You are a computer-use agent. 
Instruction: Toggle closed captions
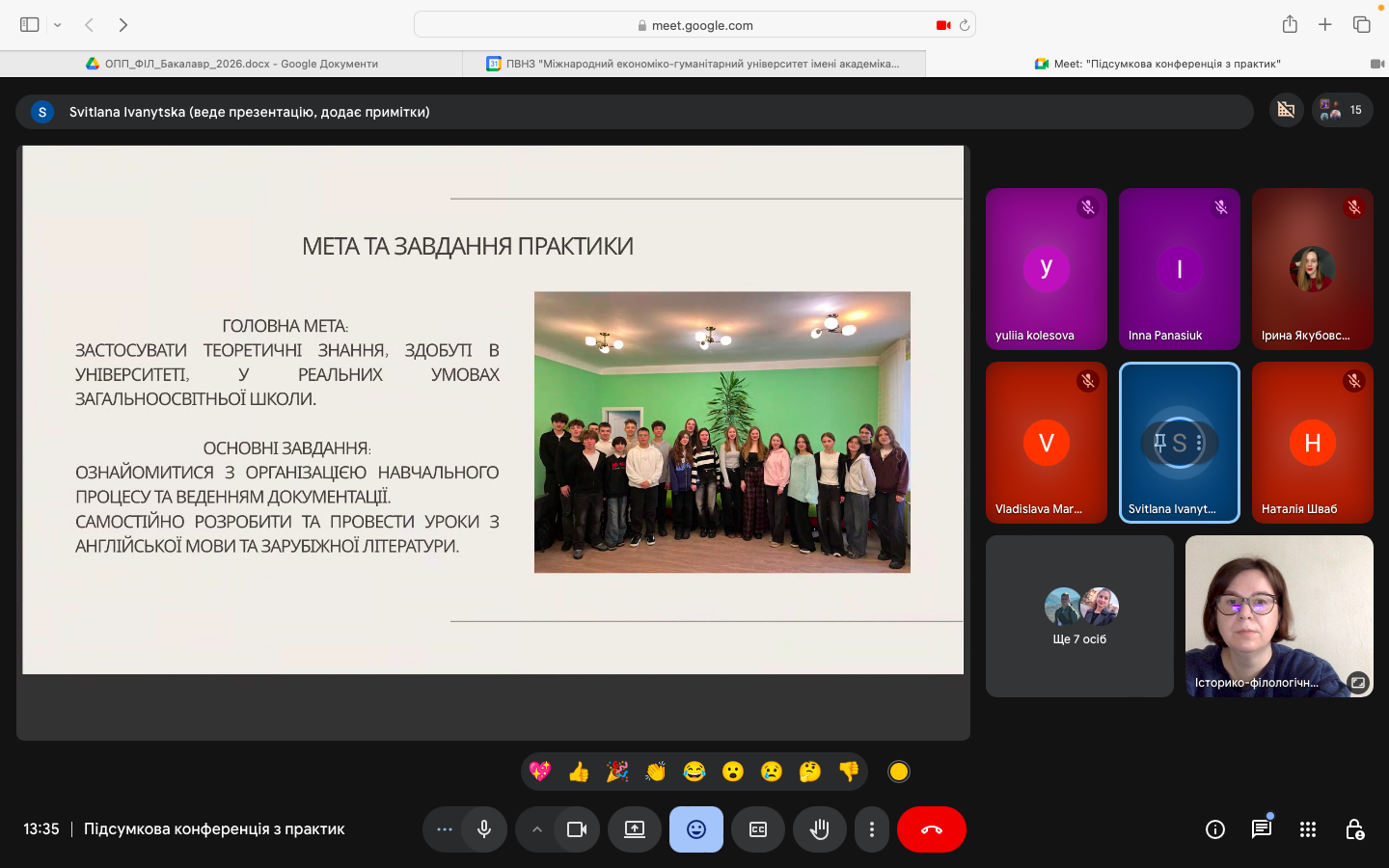point(758,829)
